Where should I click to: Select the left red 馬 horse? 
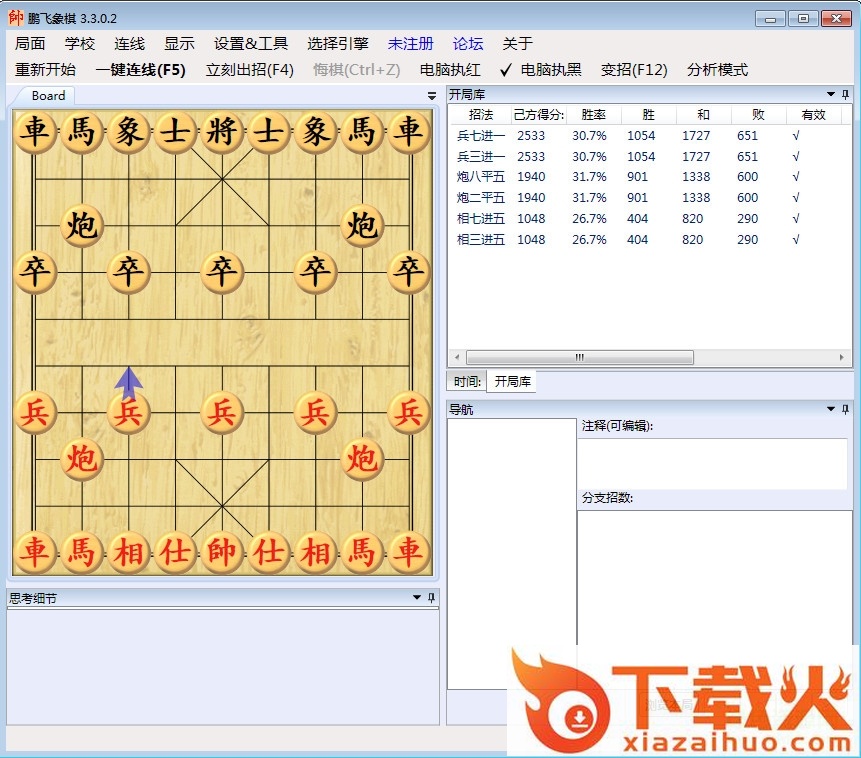click(x=82, y=552)
